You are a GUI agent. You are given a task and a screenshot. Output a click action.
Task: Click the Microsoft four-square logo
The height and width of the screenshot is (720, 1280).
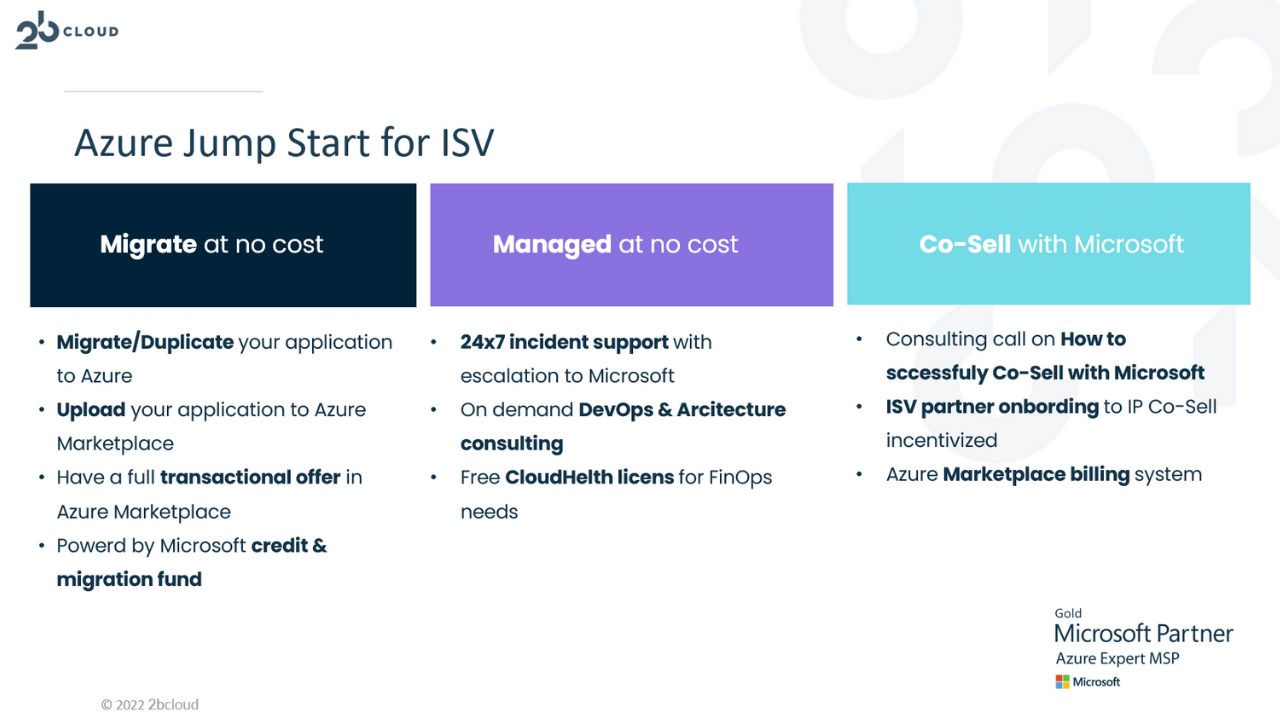coord(1062,682)
